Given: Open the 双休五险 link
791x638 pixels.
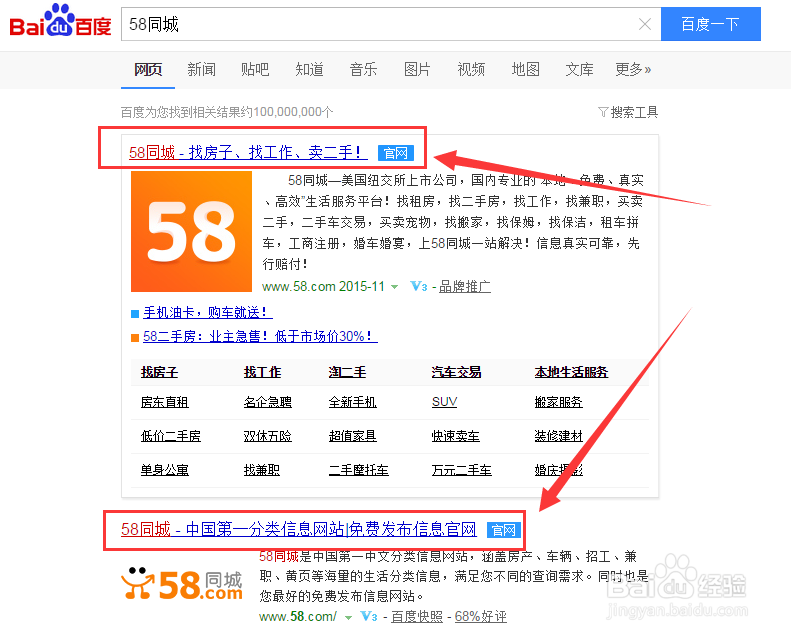Looking at the screenshot, I should (267, 436).
